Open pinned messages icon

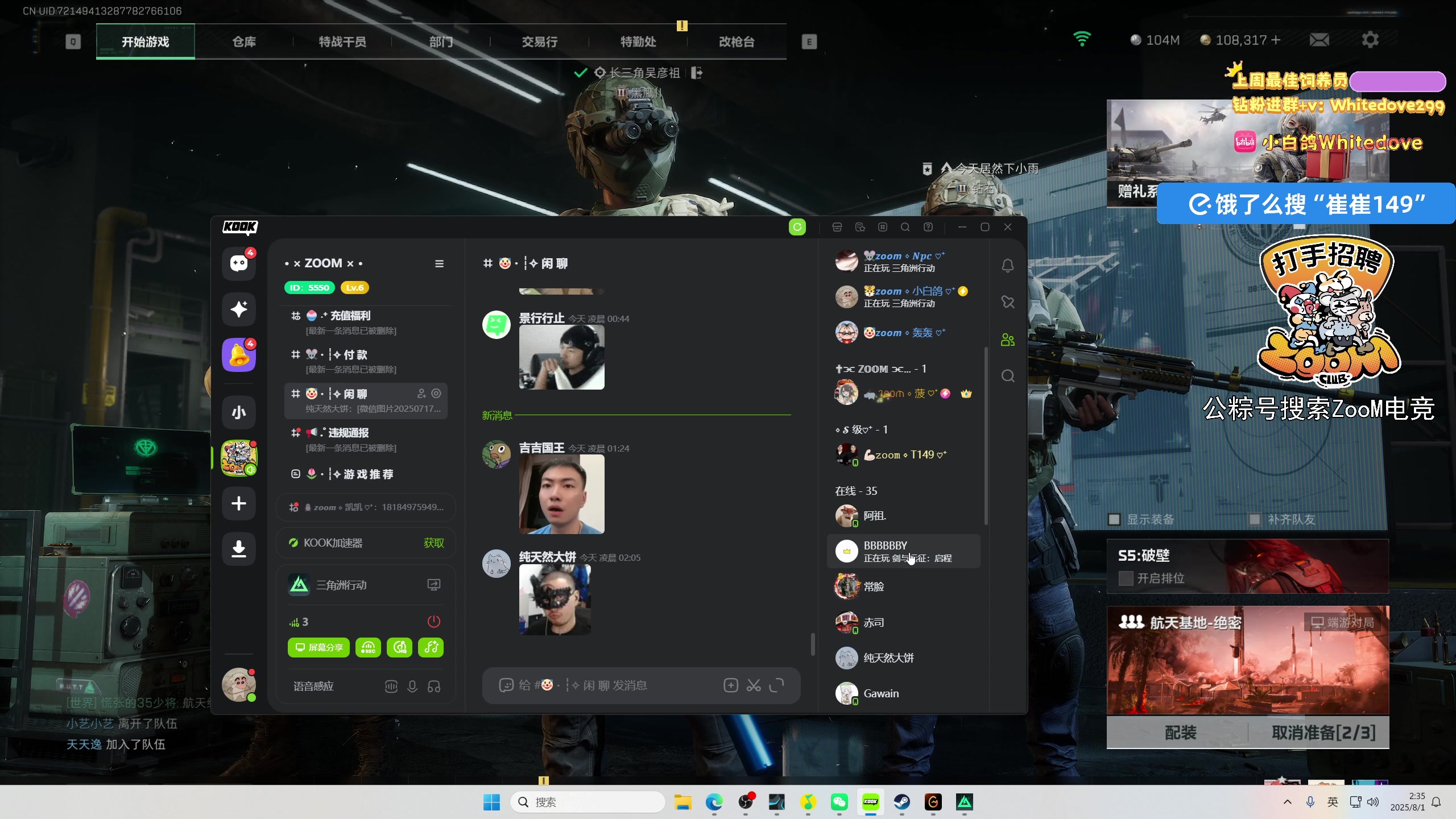pyautogui.click(x=1008, y=302)
